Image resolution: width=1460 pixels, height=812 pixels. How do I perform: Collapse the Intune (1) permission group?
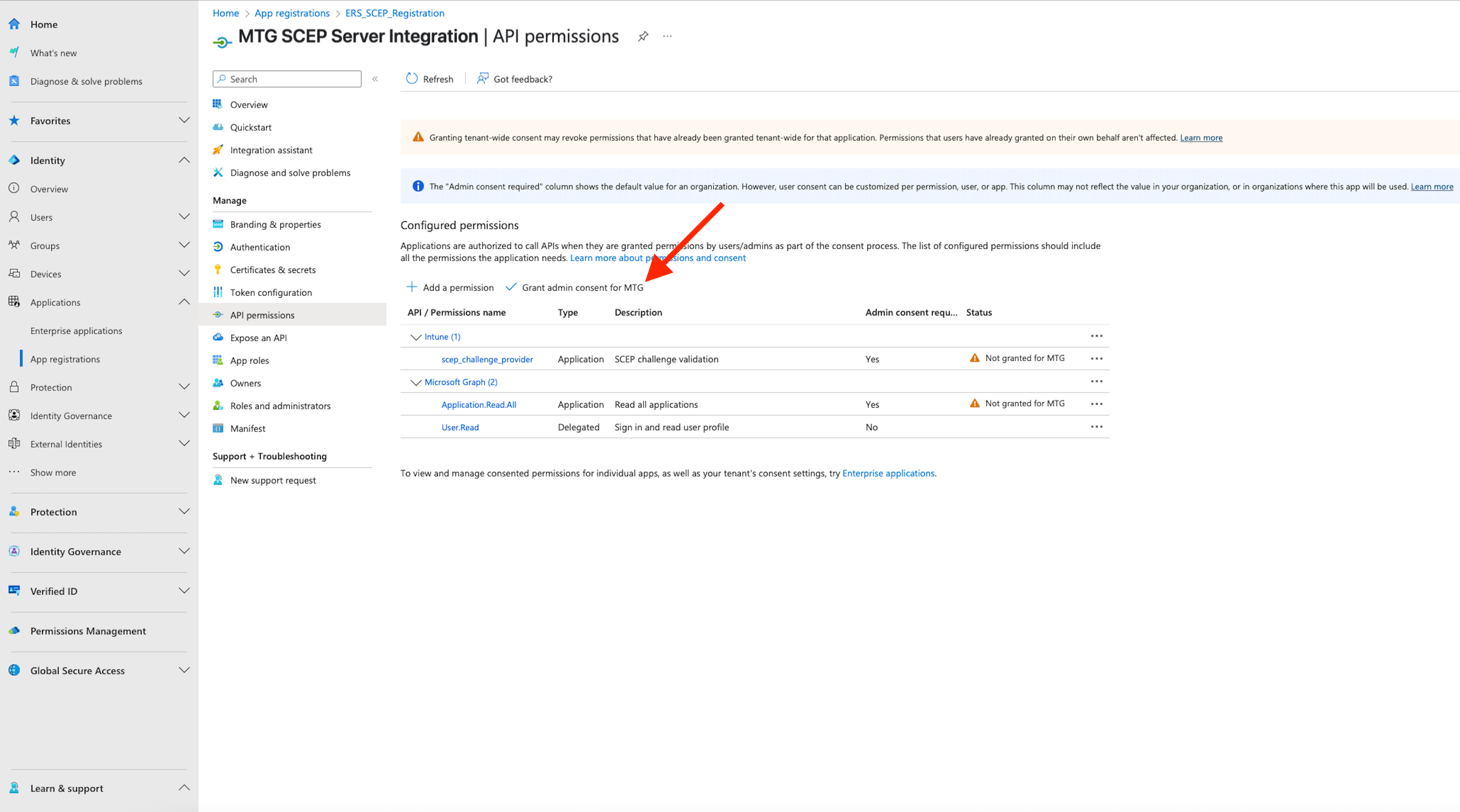(x=415, y=337)
